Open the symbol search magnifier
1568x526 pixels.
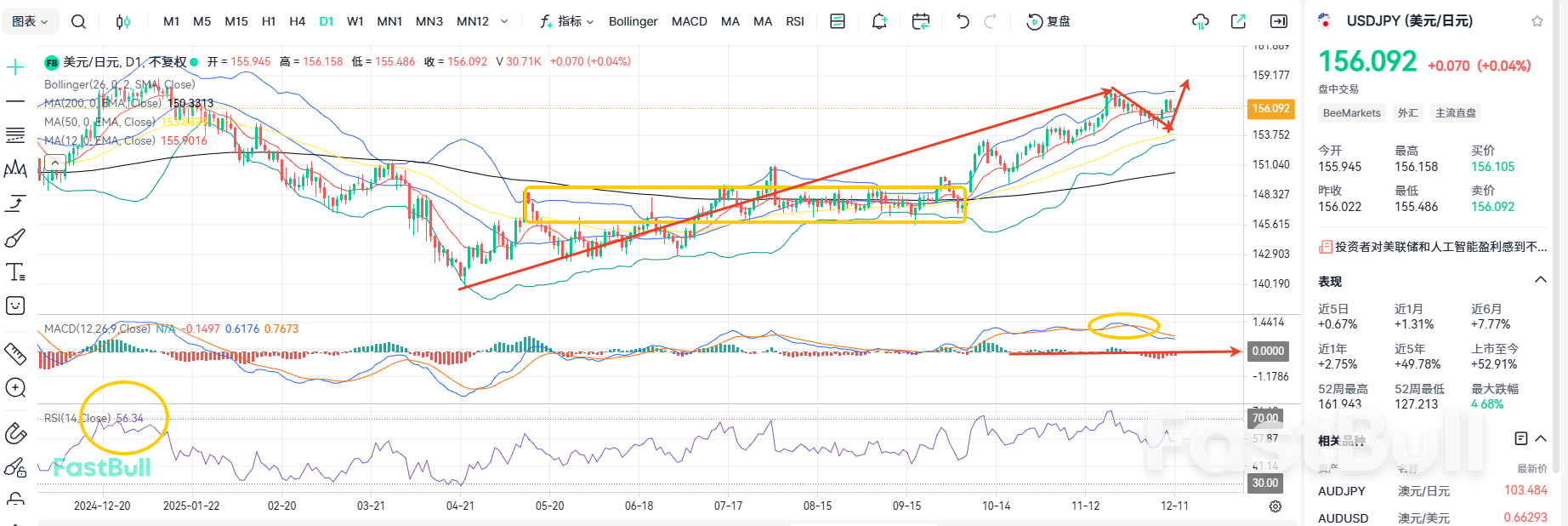[x=78, y=21]
